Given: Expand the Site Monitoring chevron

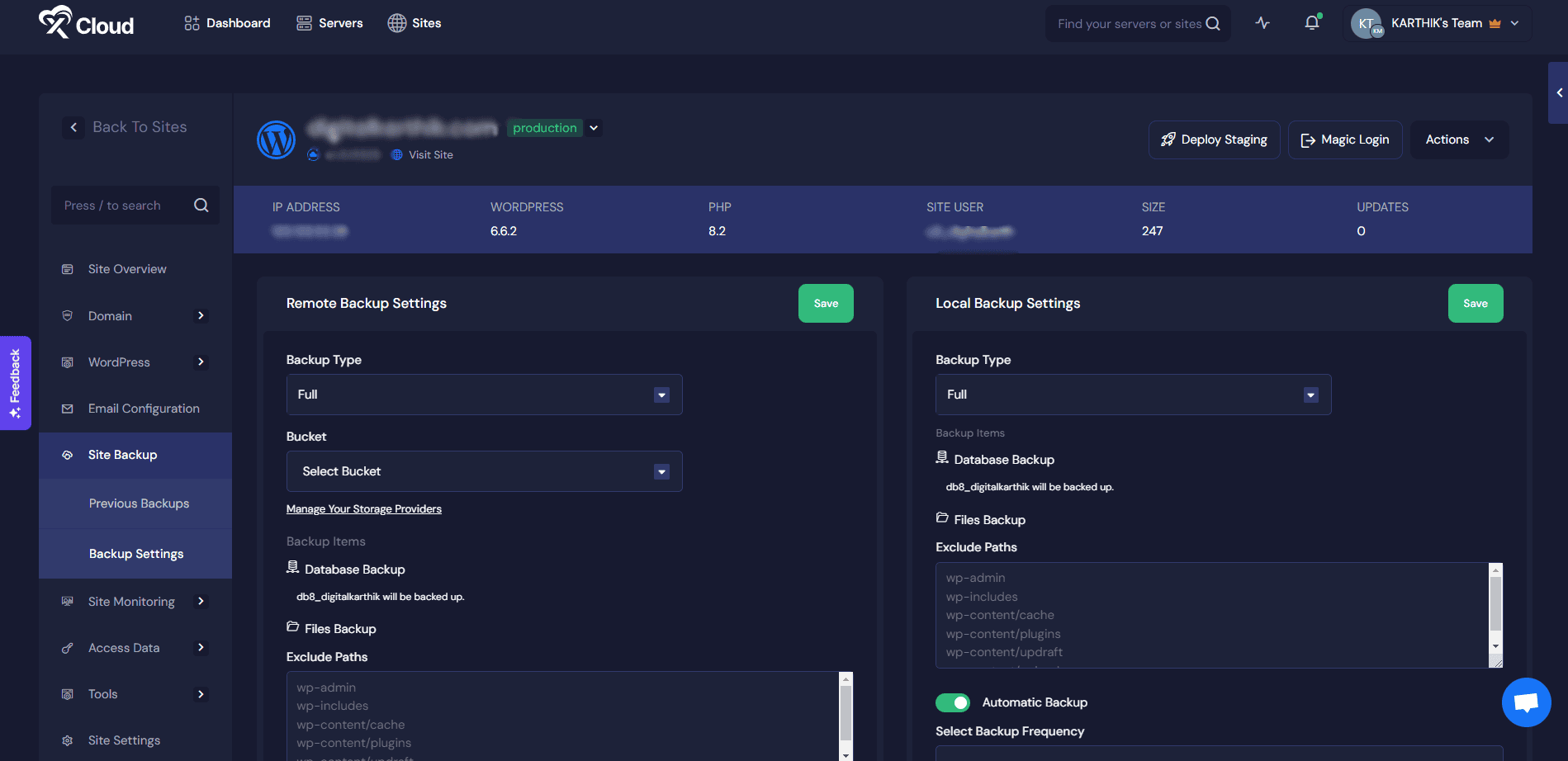Looking at the screenshot, I should pyautogui.click(x=201, y=602).
